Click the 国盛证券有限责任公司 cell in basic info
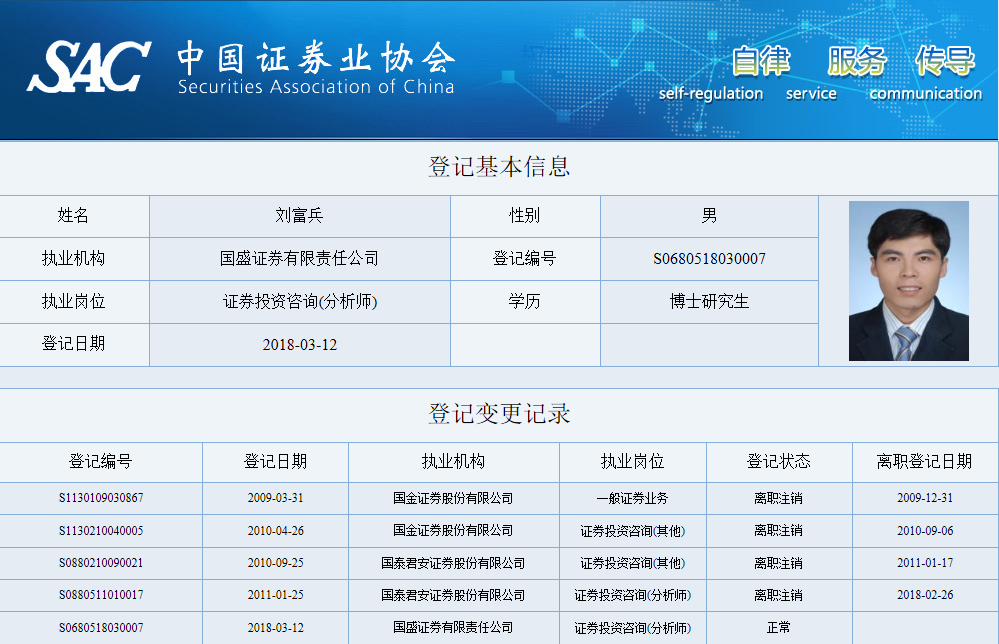Viewport: 999px width, 644px height. click(299, 258)
